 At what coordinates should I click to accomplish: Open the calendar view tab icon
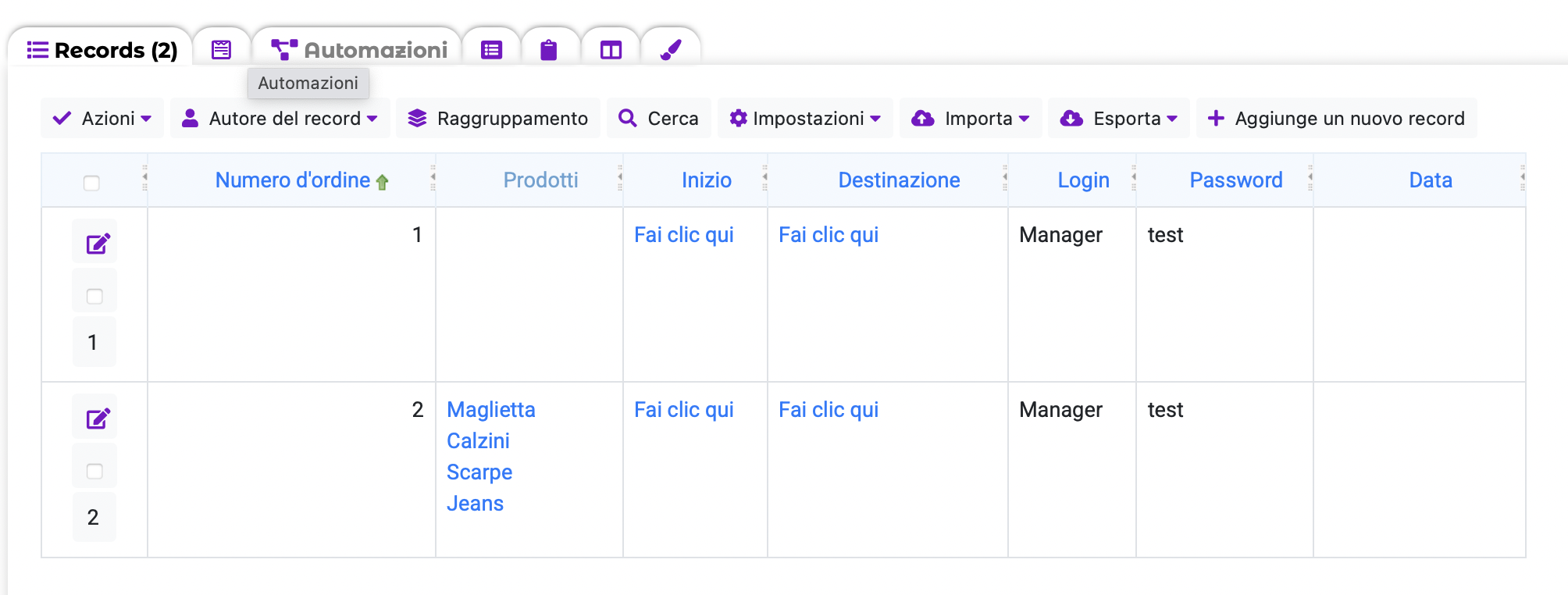[x=222, y=50]
